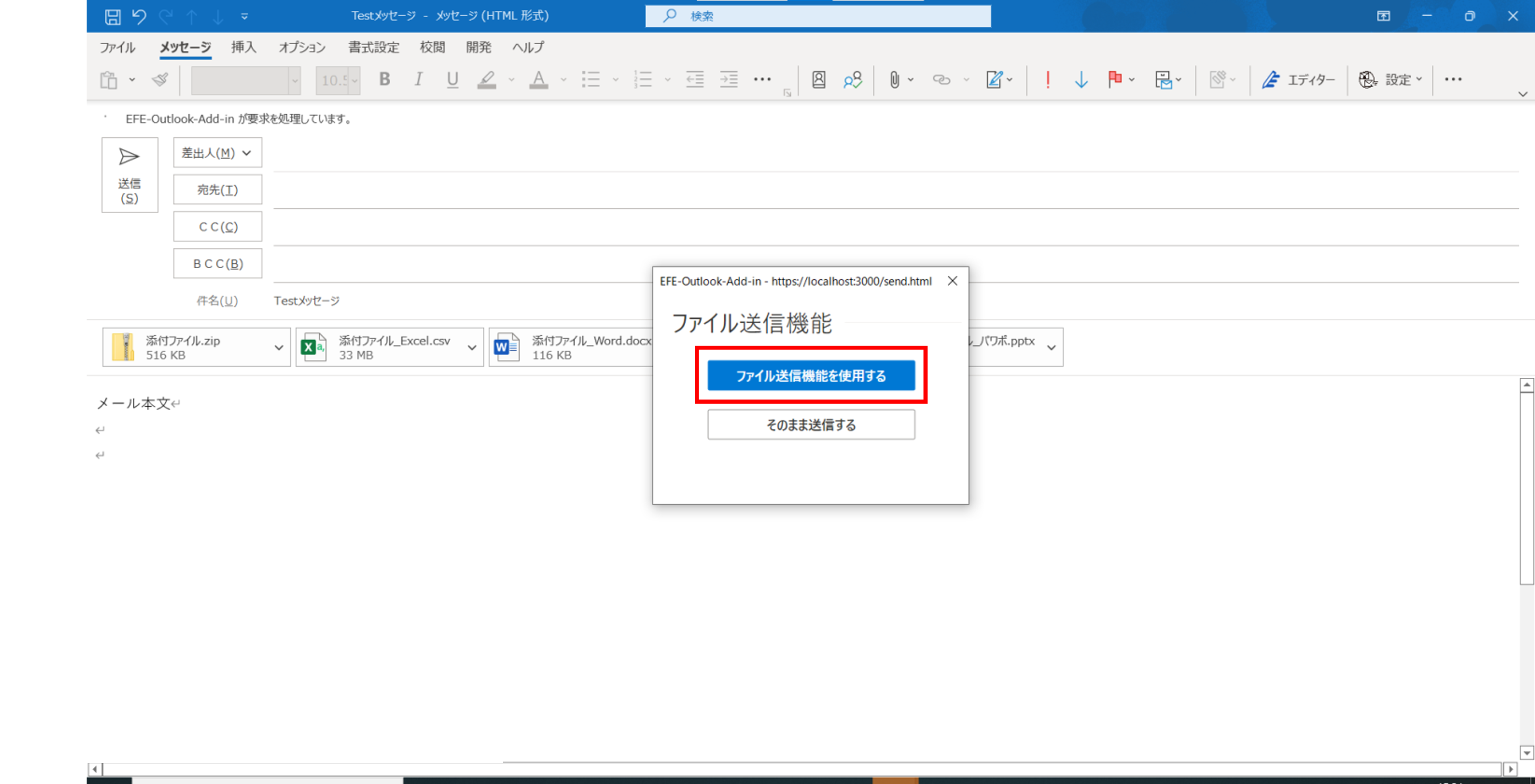Viewport: 1535px width, 784px height.
Task: Toggle bold formatting
Action: (x=384, y=79)
